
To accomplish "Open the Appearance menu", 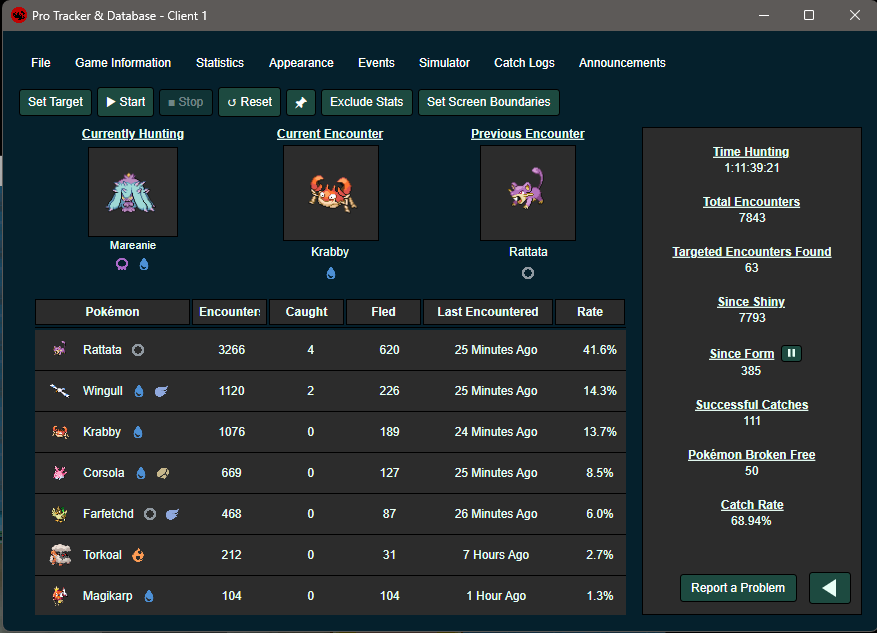I will [x=301, y=63].
